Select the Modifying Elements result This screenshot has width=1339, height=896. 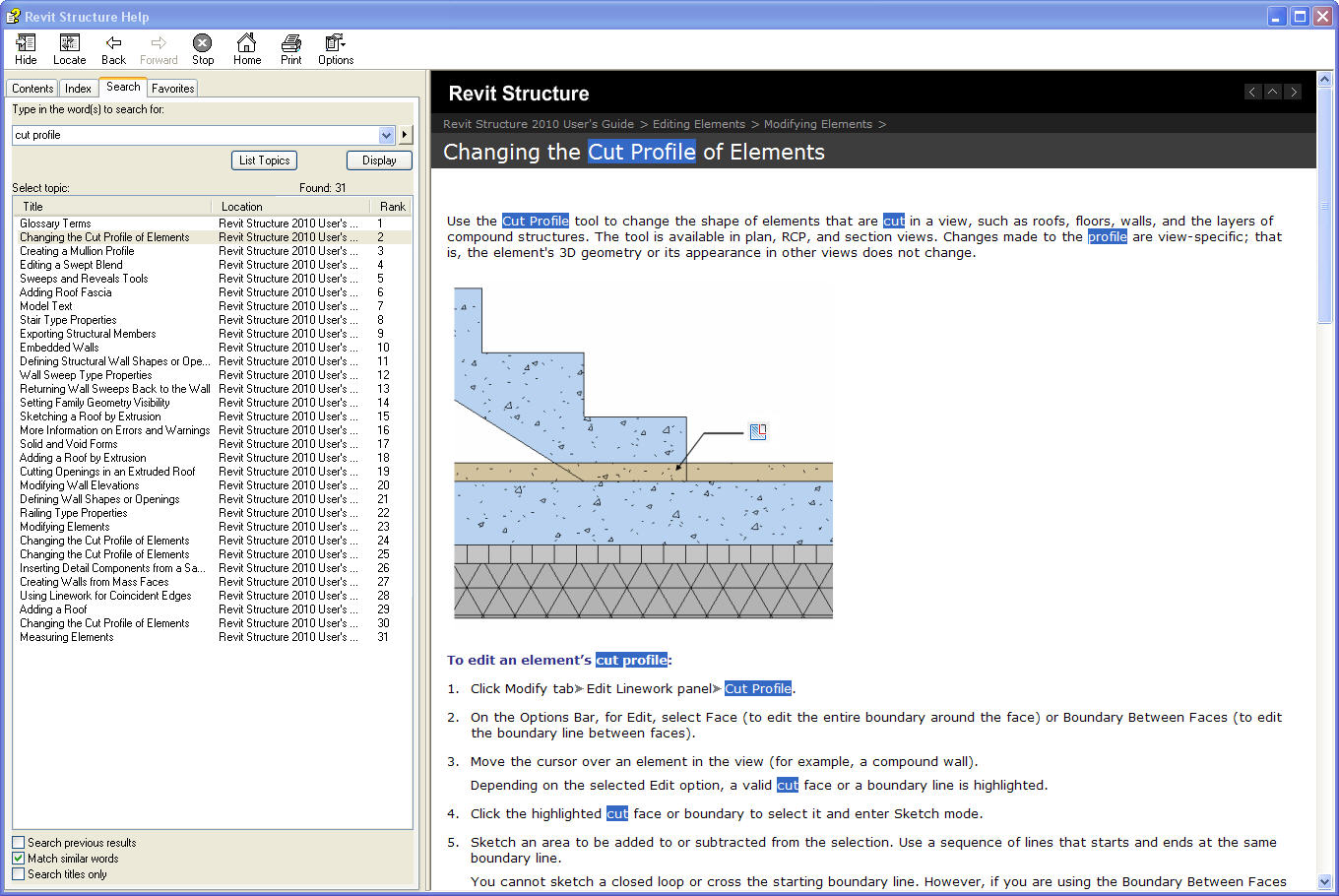65,527
